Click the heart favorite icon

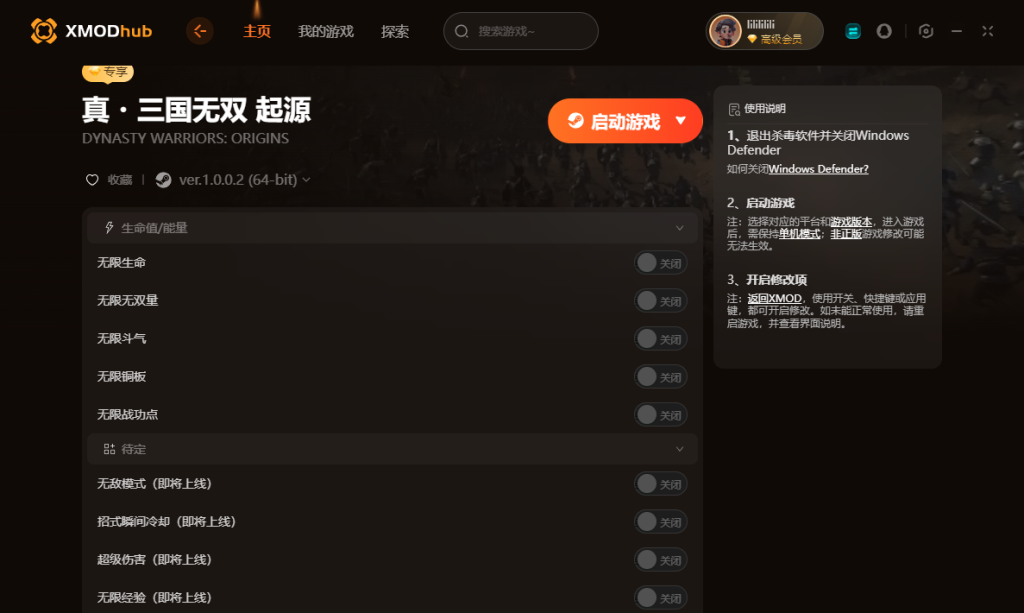(92, 180)
